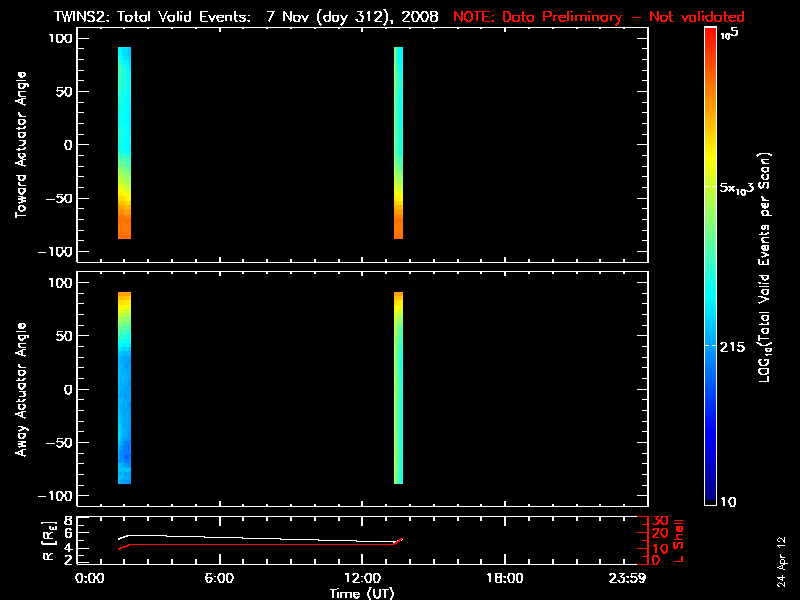This screenshot has width=800, height=600.
Task: Click the second data strip in Away panel
Action: click(398, 388)
